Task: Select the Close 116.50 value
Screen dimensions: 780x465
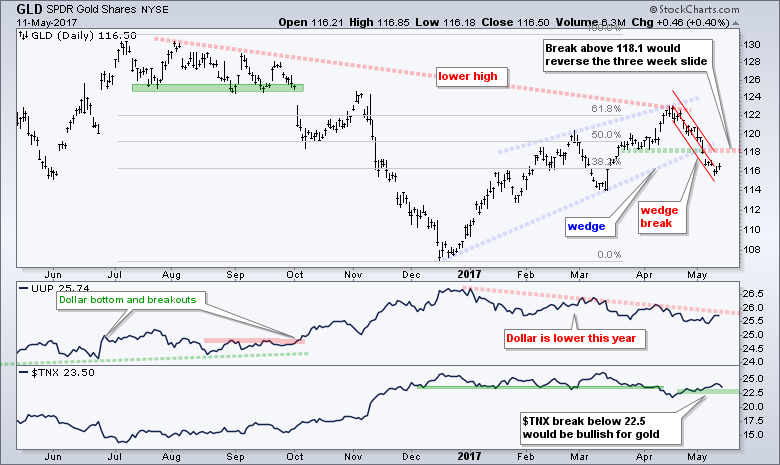Action: (515, 22)
